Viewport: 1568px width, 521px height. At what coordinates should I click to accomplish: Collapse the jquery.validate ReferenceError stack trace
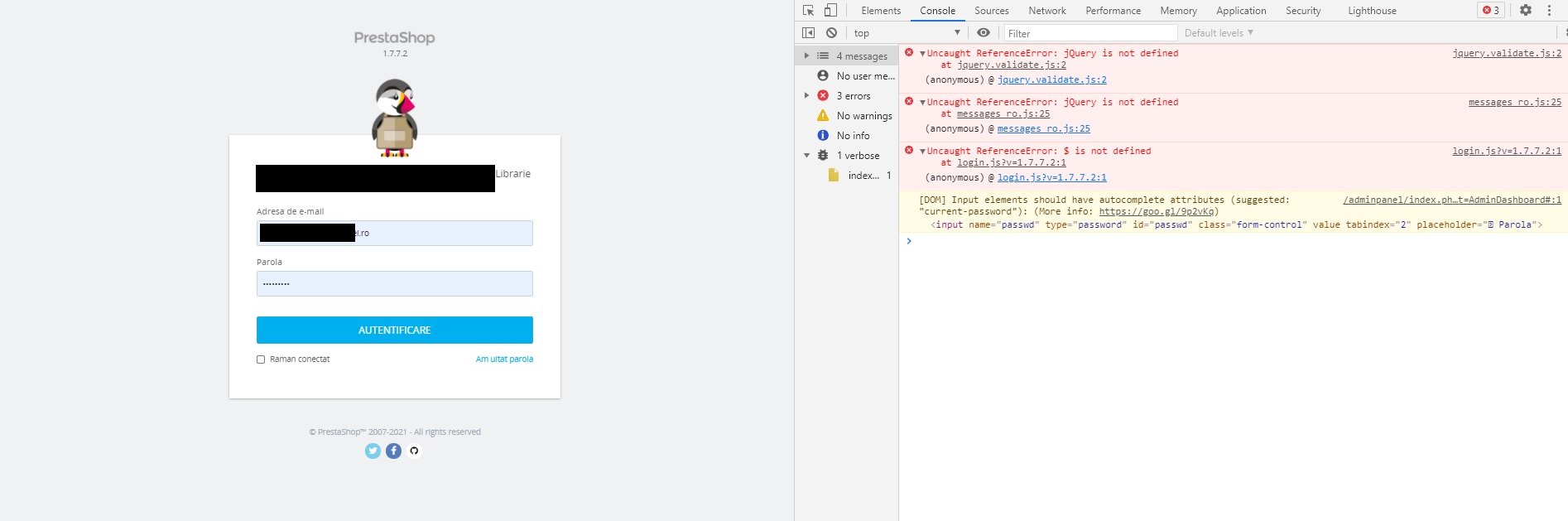[x=922, y=53]
